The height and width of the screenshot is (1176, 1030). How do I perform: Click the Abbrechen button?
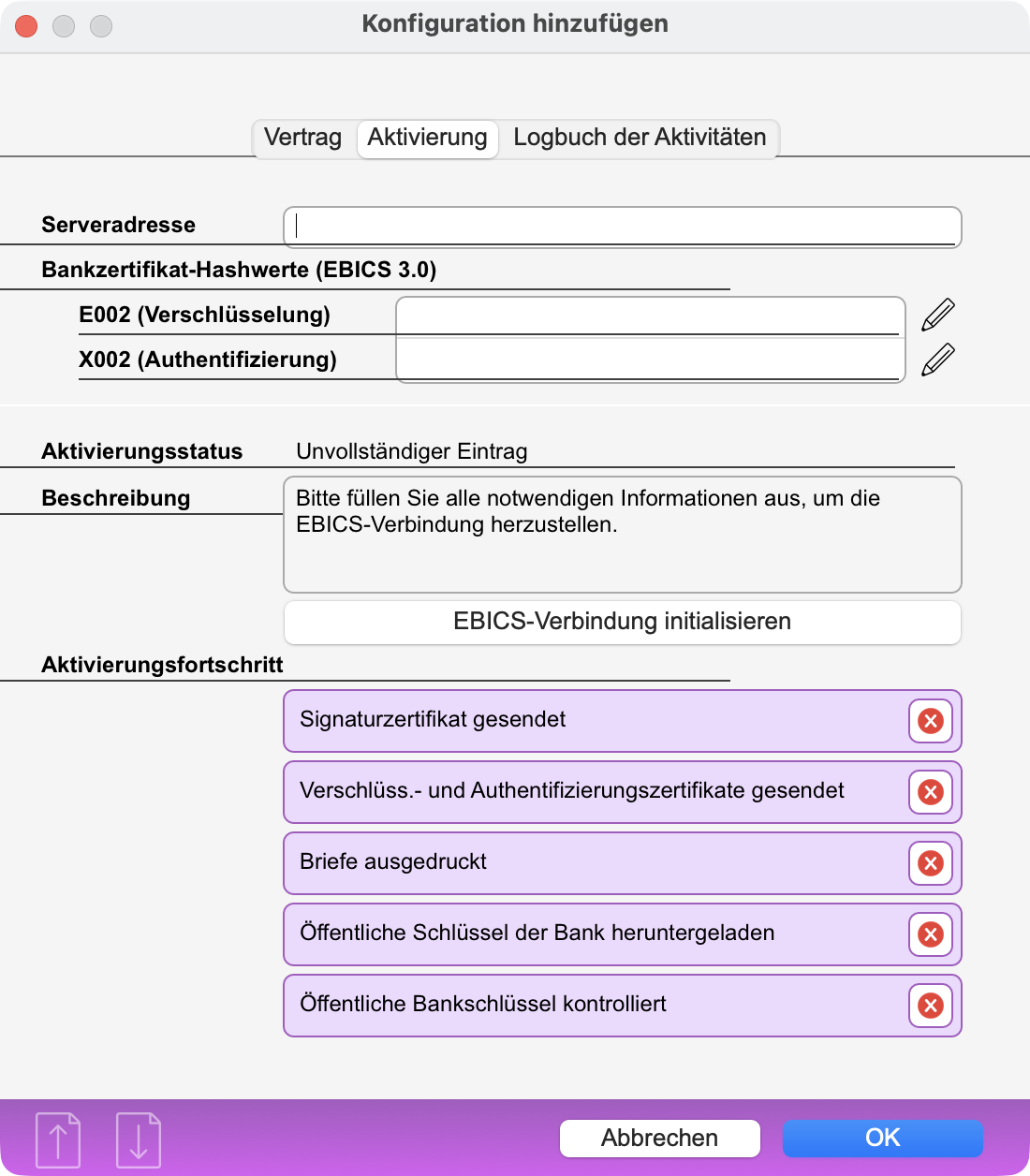[x=659, y=1138]
